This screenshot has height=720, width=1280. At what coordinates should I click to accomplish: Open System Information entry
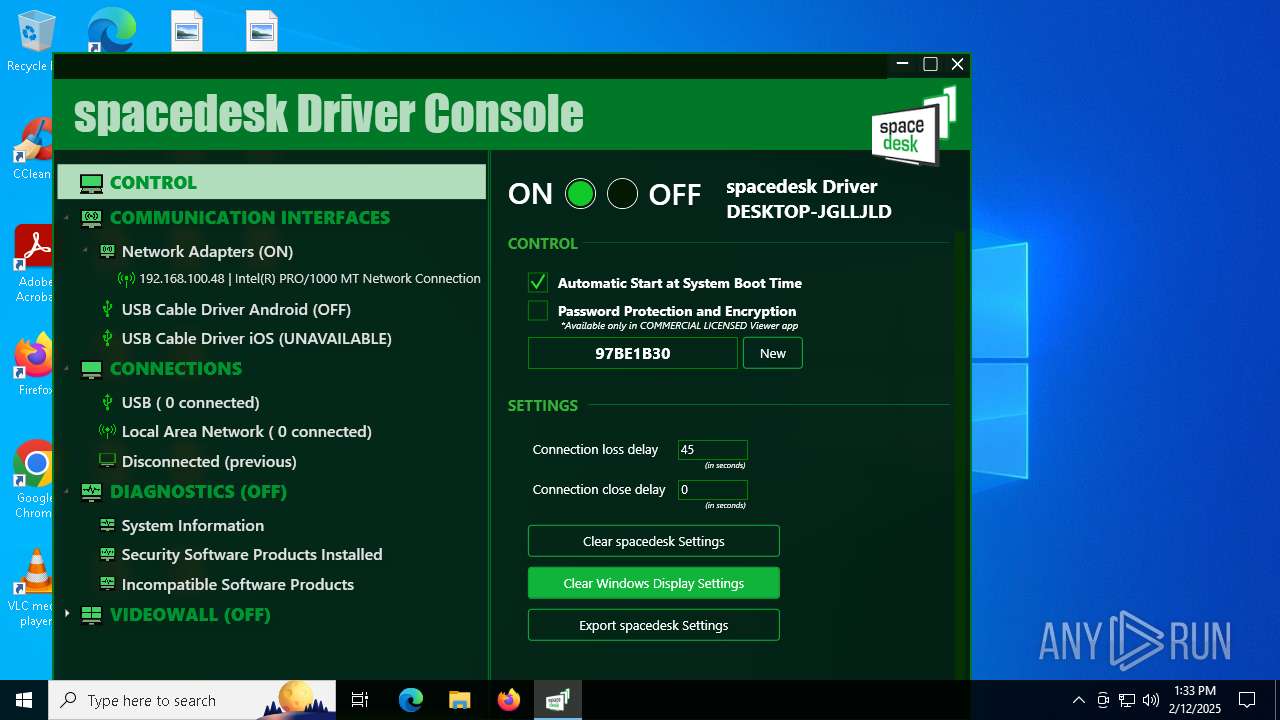click(193, 525)
